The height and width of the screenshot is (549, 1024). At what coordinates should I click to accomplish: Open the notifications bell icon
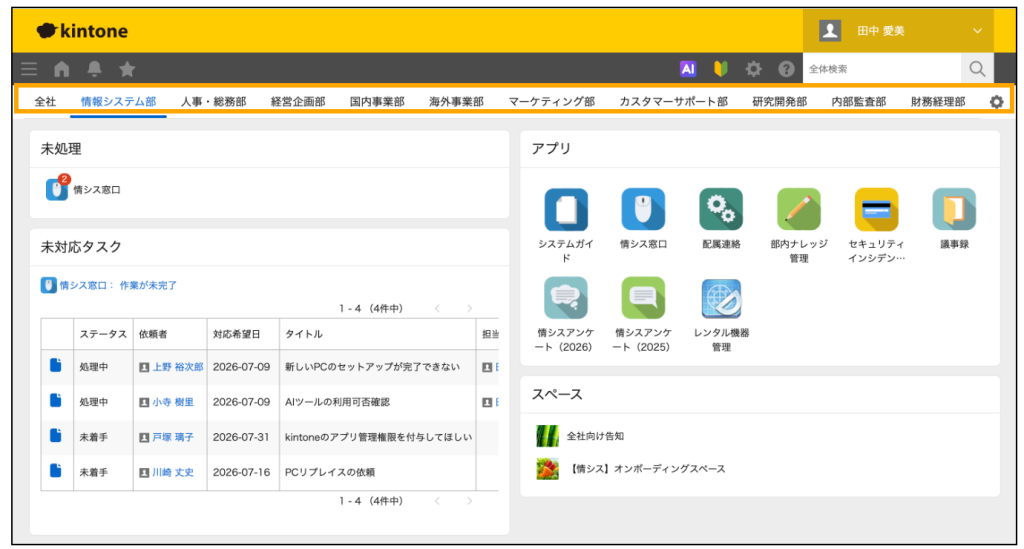tap(95, 69)
